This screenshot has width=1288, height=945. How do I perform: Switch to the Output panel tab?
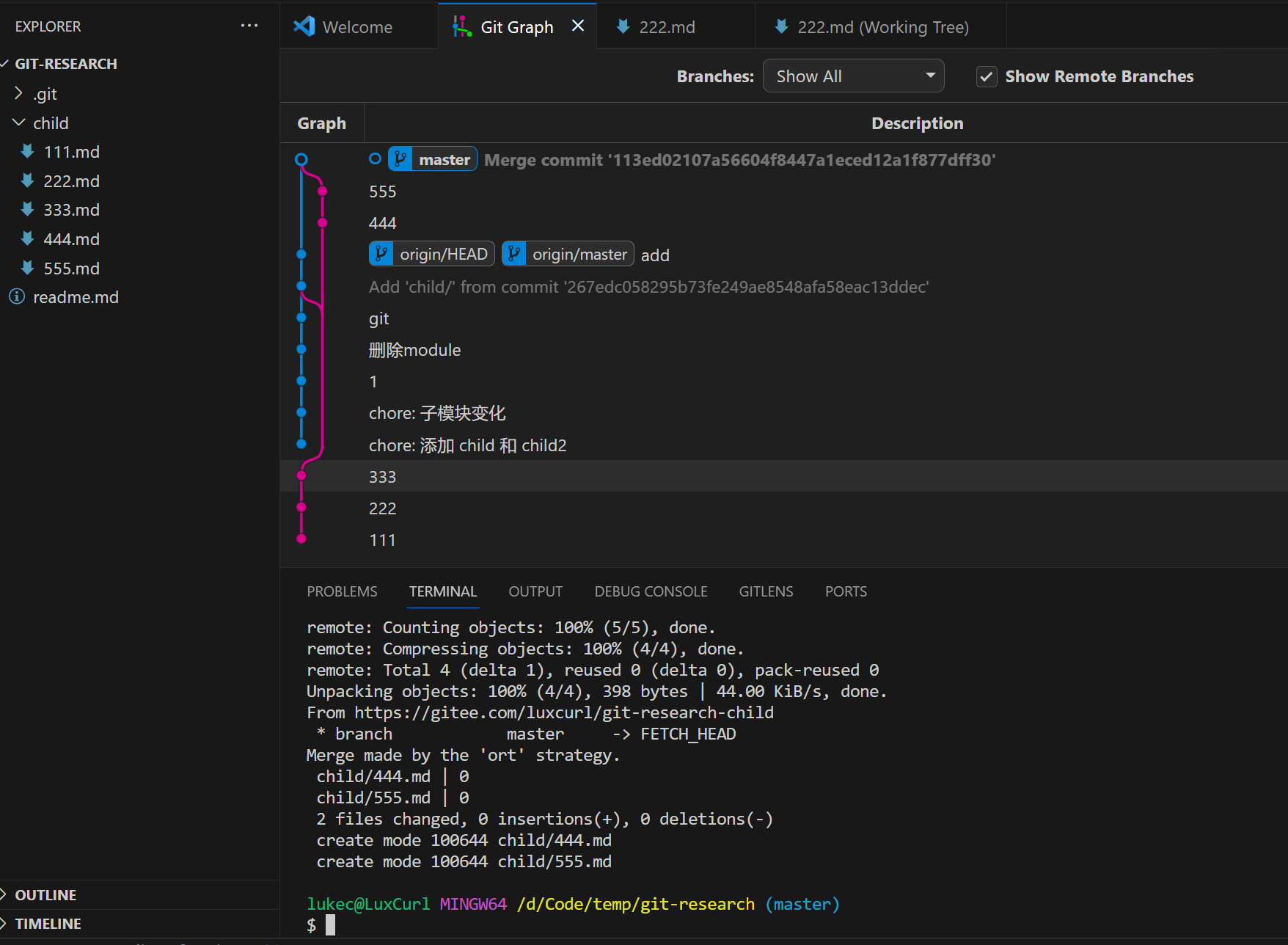point(535,591)
